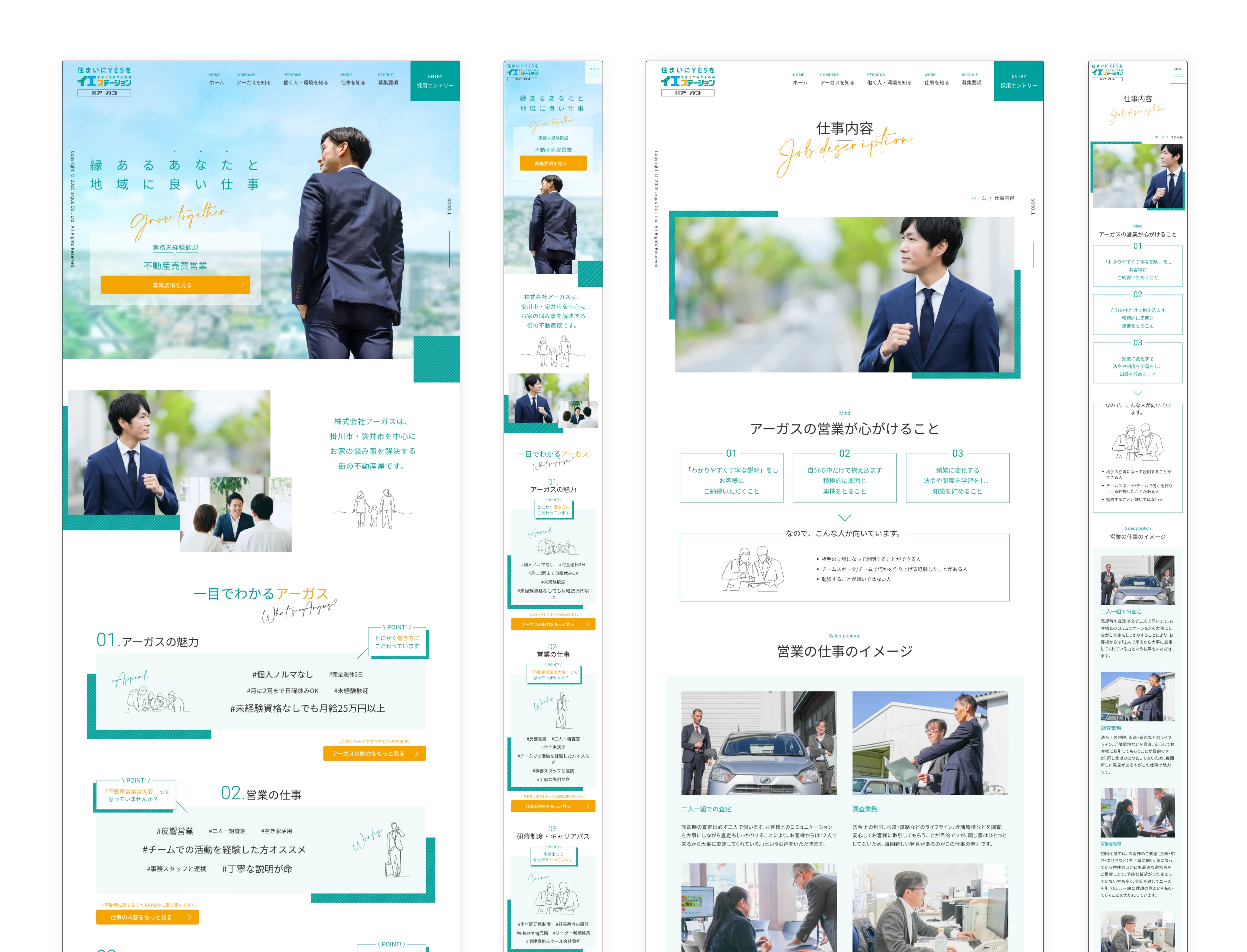Click the 調査業務 photo on the job page
1247x952 pixels.
tap(930, 742)
